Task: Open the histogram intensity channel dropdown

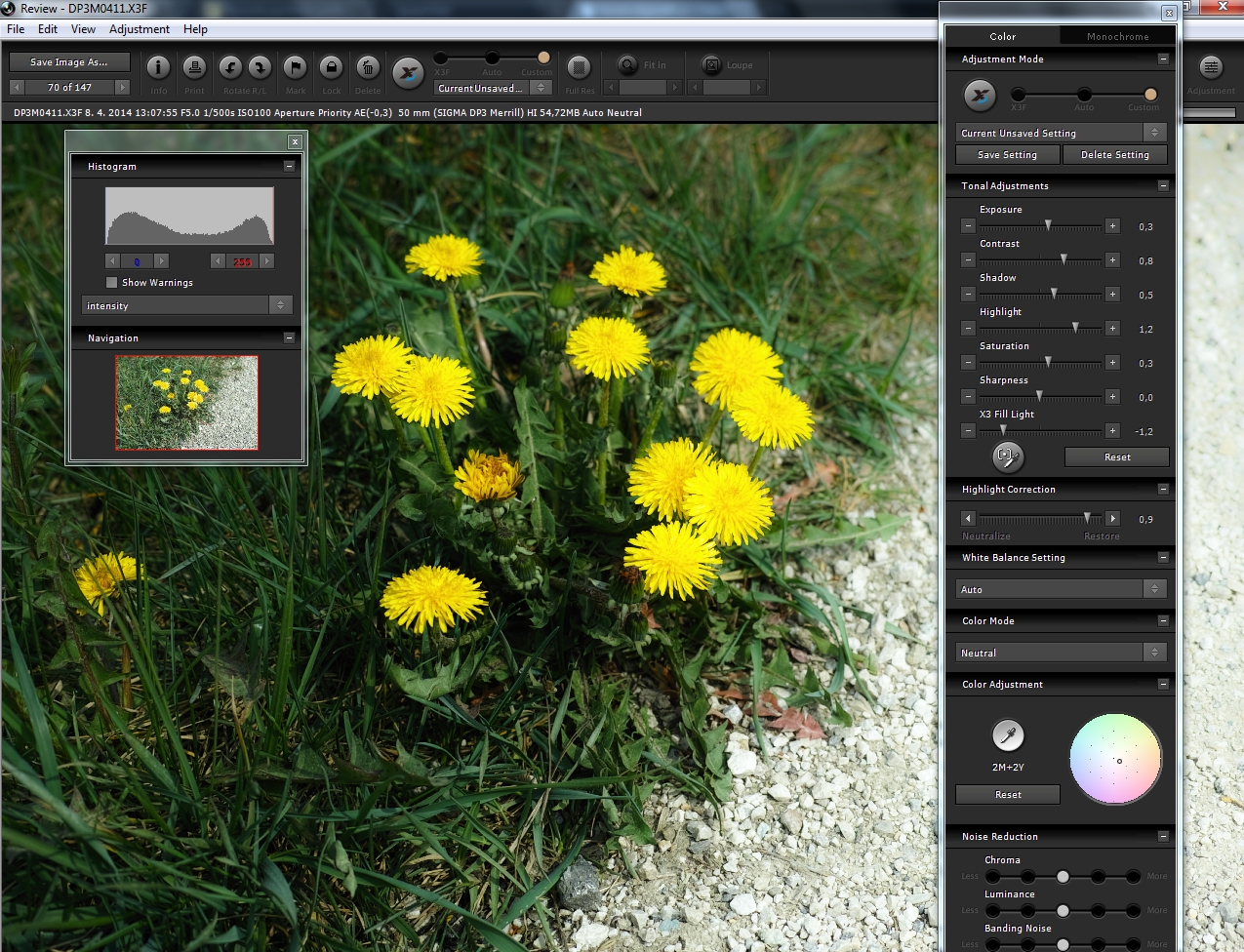Action: click(x=186, y=305)
